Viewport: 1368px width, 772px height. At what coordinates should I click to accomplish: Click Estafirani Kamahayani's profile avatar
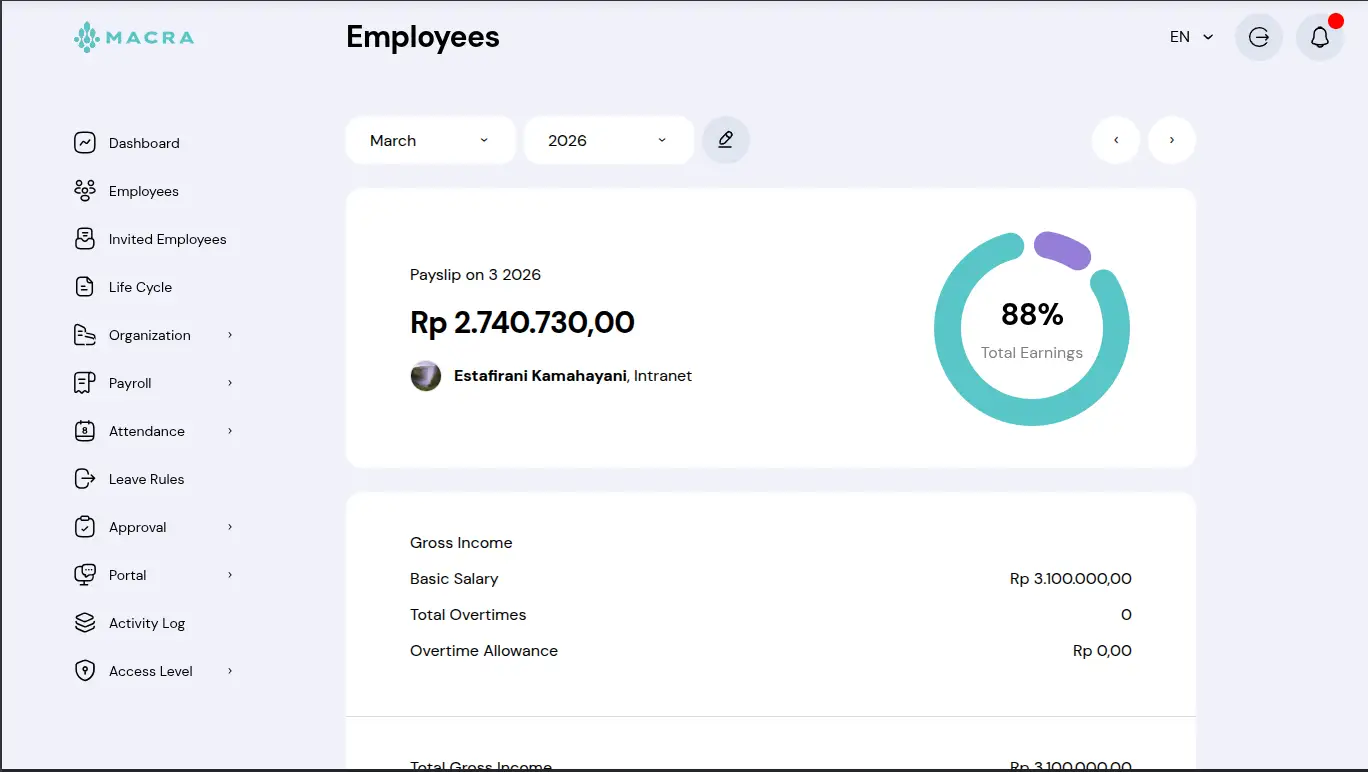[x=426, y=376]
